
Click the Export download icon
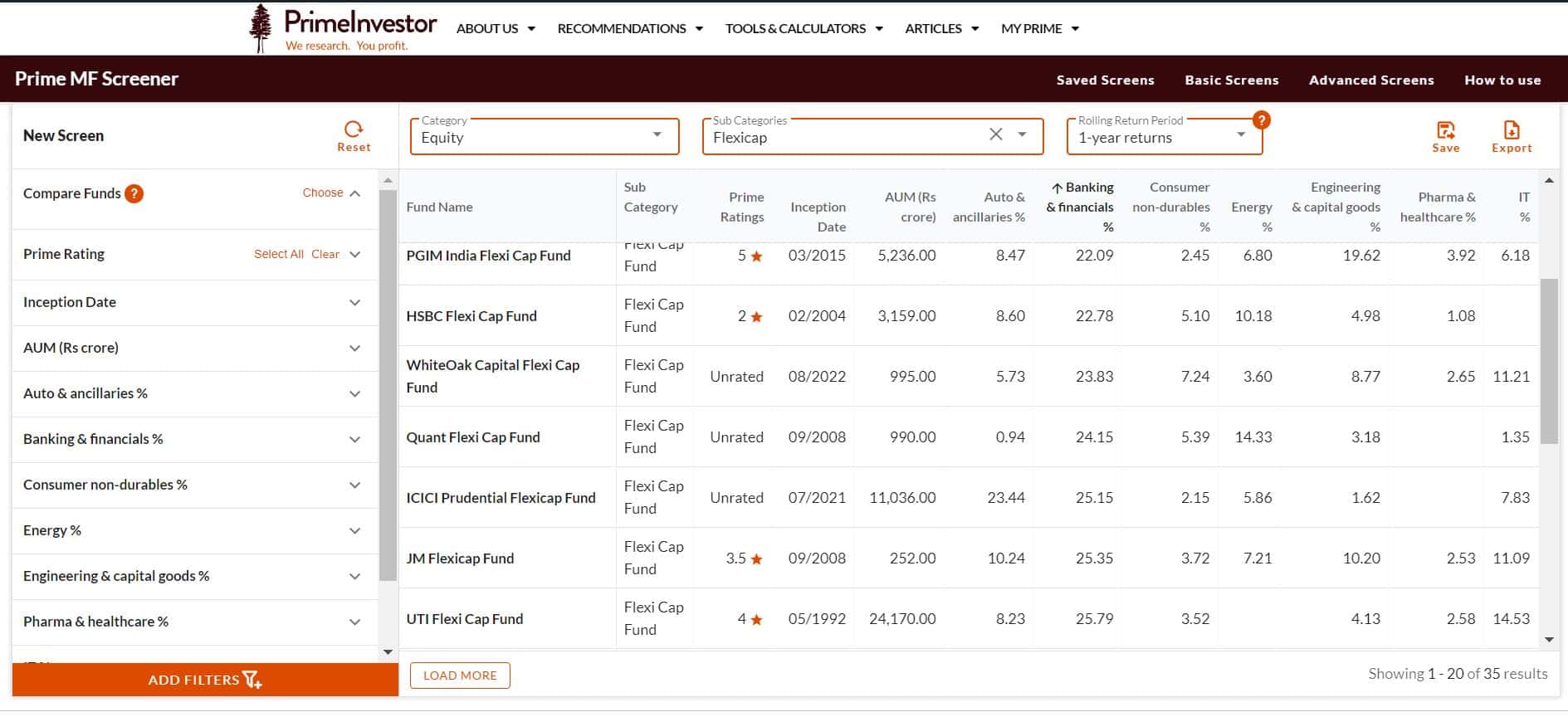pos(1512,130)
